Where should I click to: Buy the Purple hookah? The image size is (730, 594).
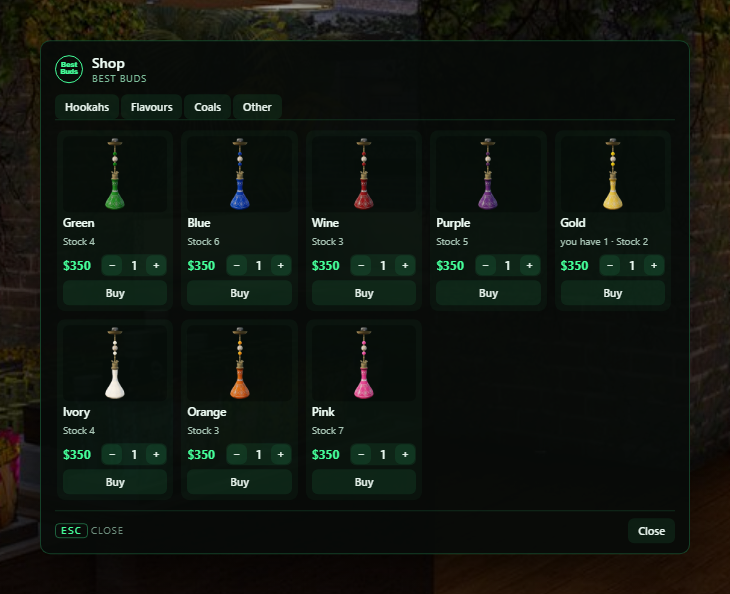pyautogui.click(x=488, y=293)
